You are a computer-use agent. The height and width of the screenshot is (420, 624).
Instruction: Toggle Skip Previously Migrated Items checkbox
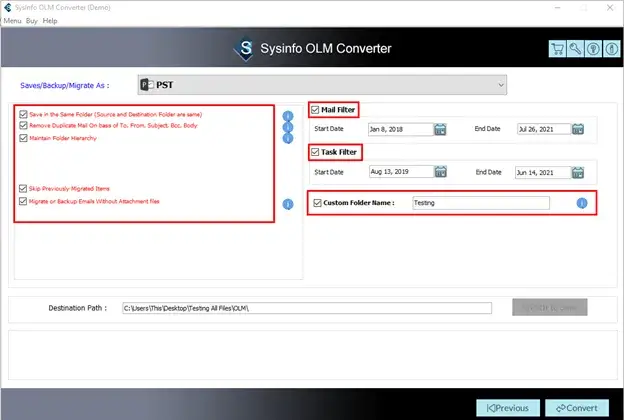[23, 188]
